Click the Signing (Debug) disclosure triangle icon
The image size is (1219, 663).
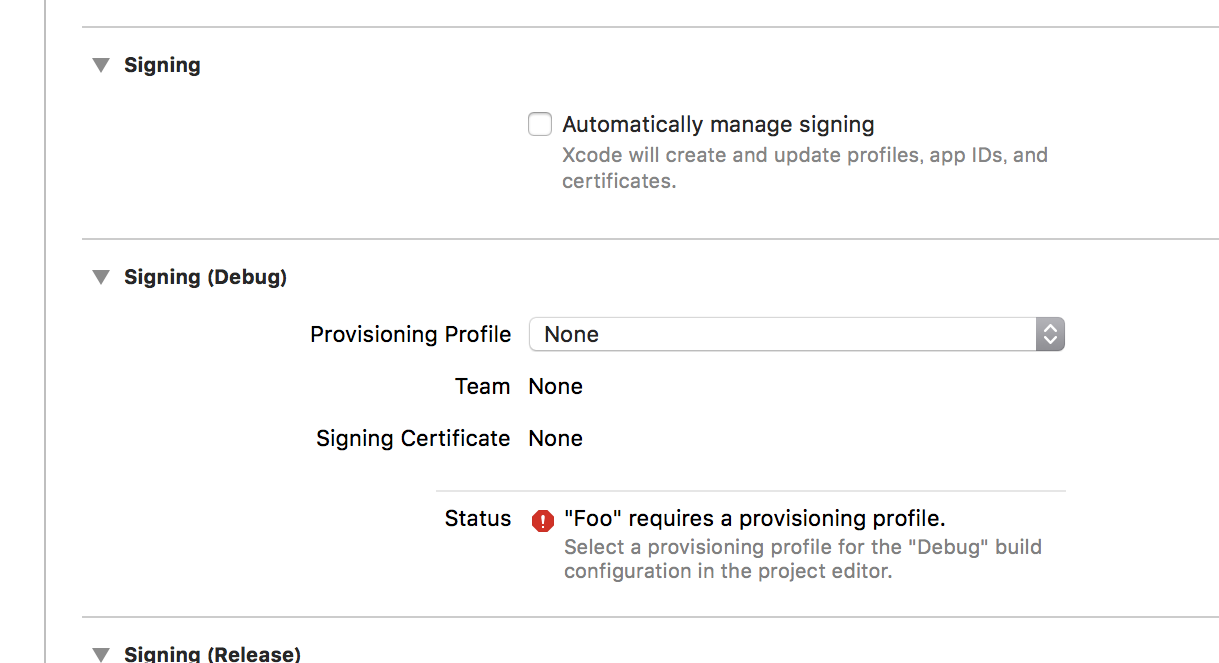(x=100, y=277)
